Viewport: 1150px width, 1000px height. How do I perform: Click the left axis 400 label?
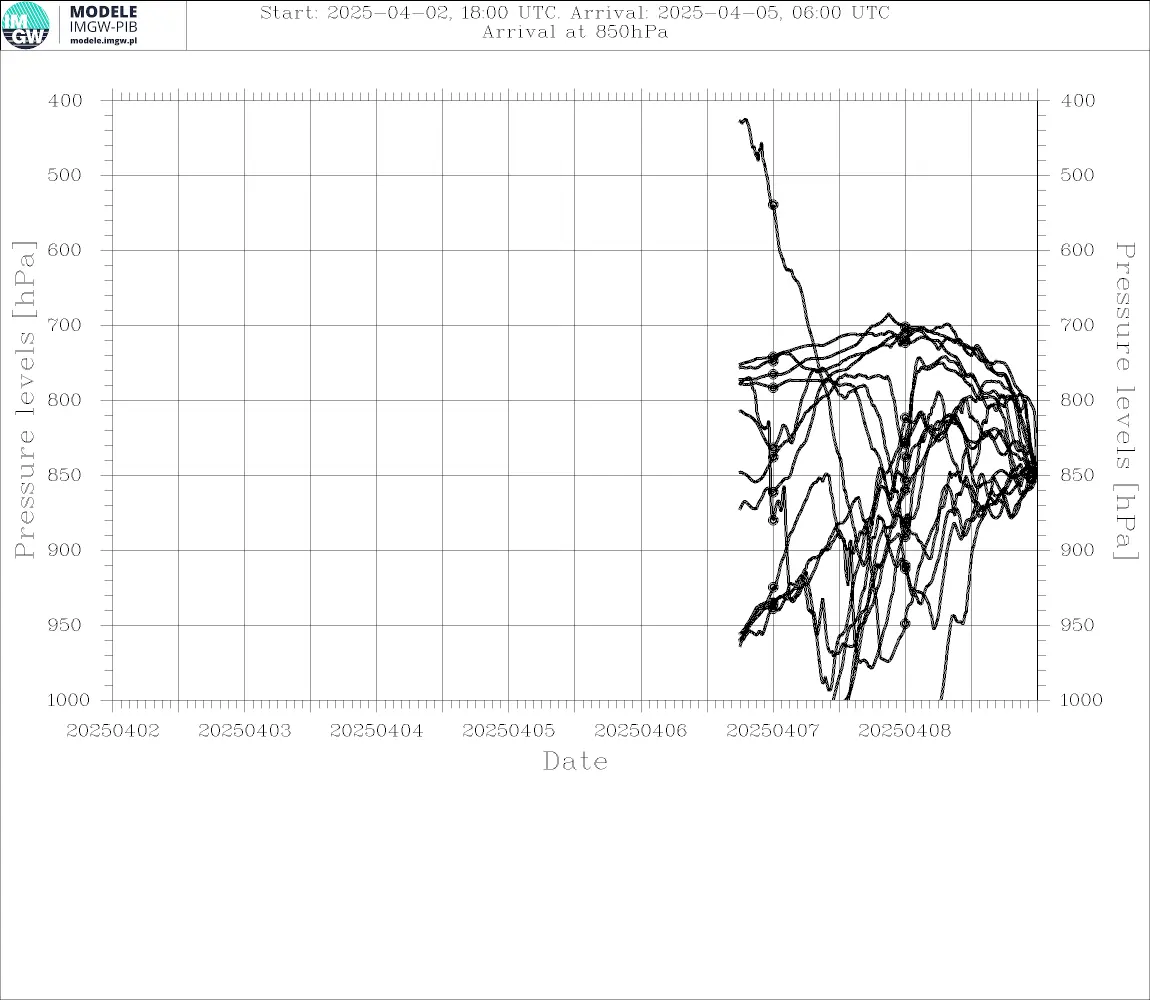click(x=66, y=101)
